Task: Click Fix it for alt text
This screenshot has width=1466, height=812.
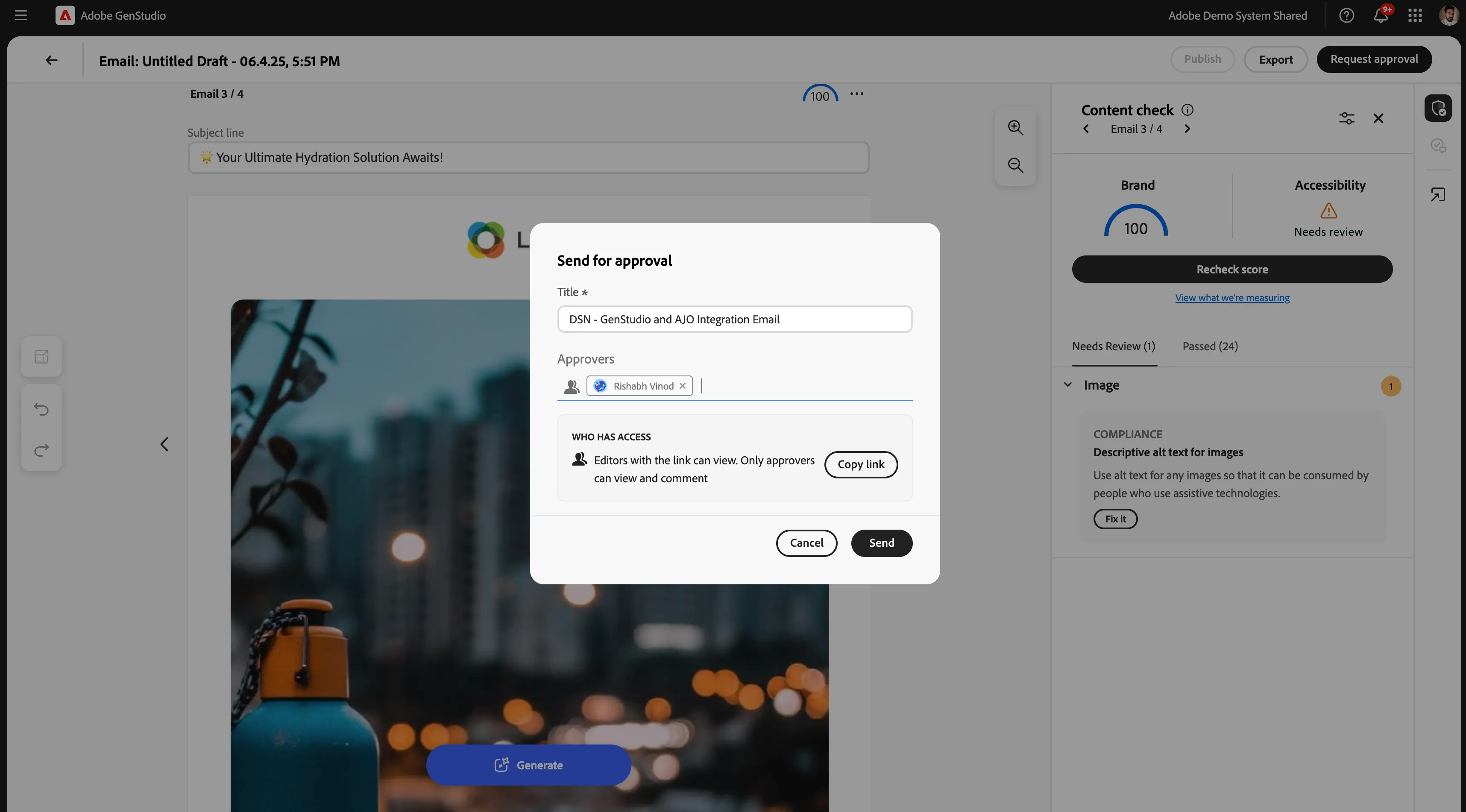Action: pyautogui.click(x=1115, y=519)
